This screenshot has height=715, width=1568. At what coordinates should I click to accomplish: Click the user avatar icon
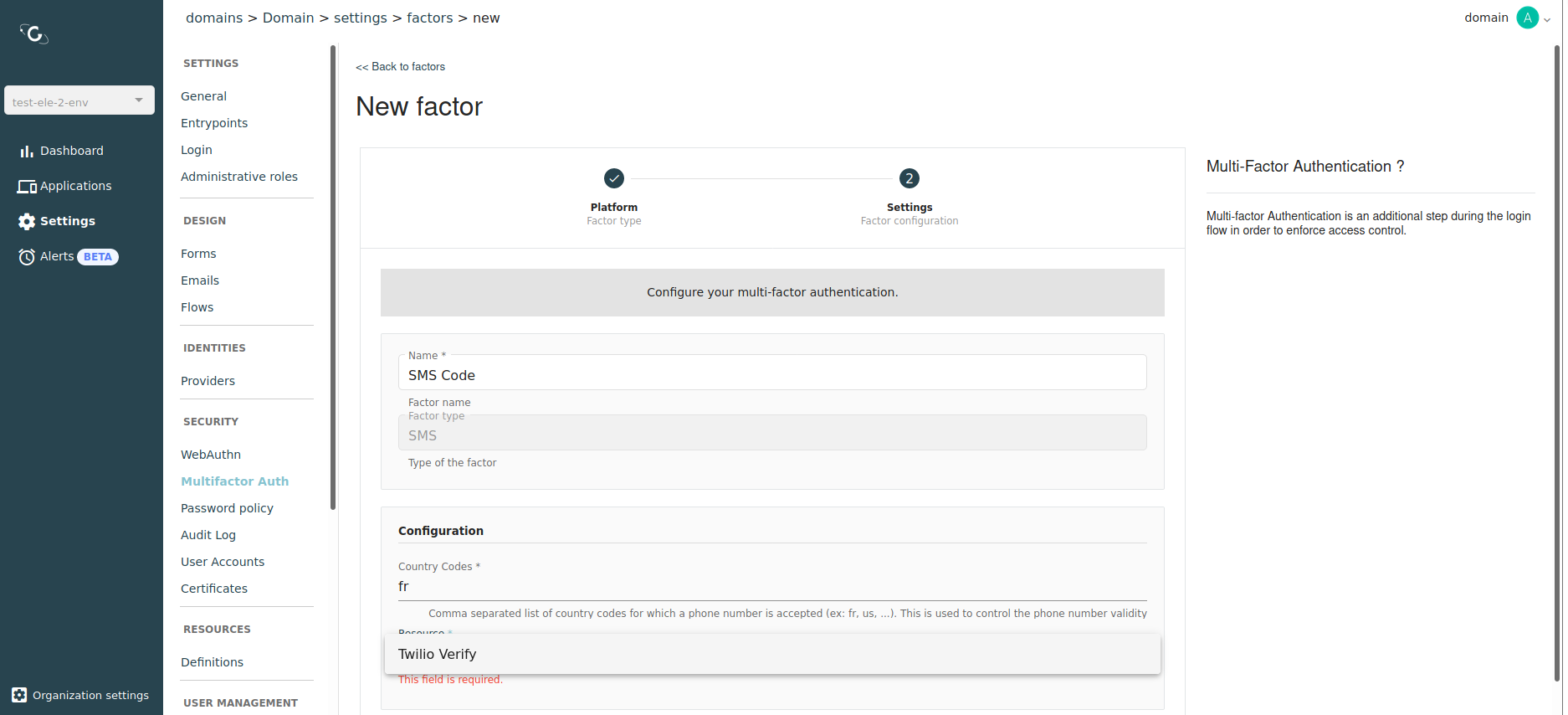pos(1527,18)
